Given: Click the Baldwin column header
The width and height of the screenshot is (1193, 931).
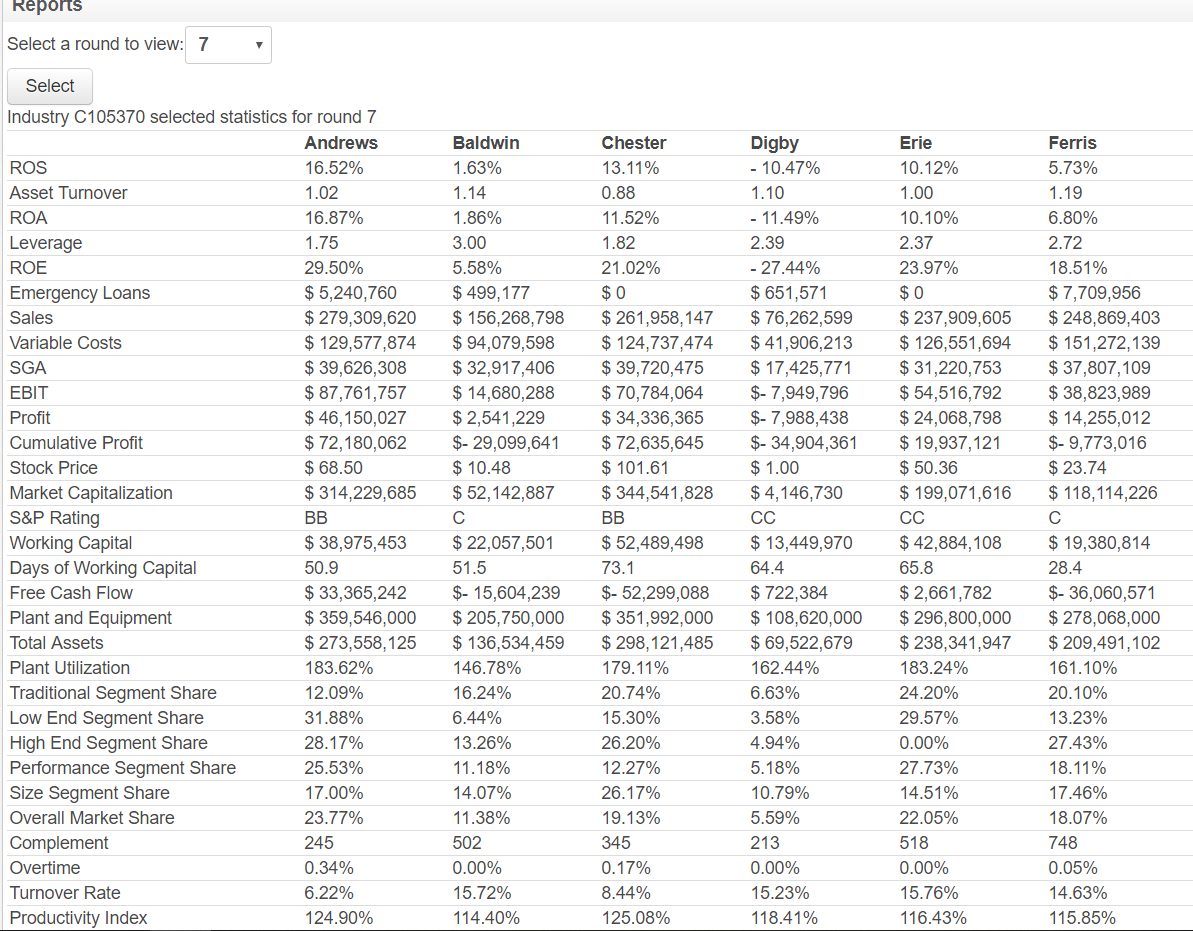Looking at the screenshot, I should coord(485,143).
